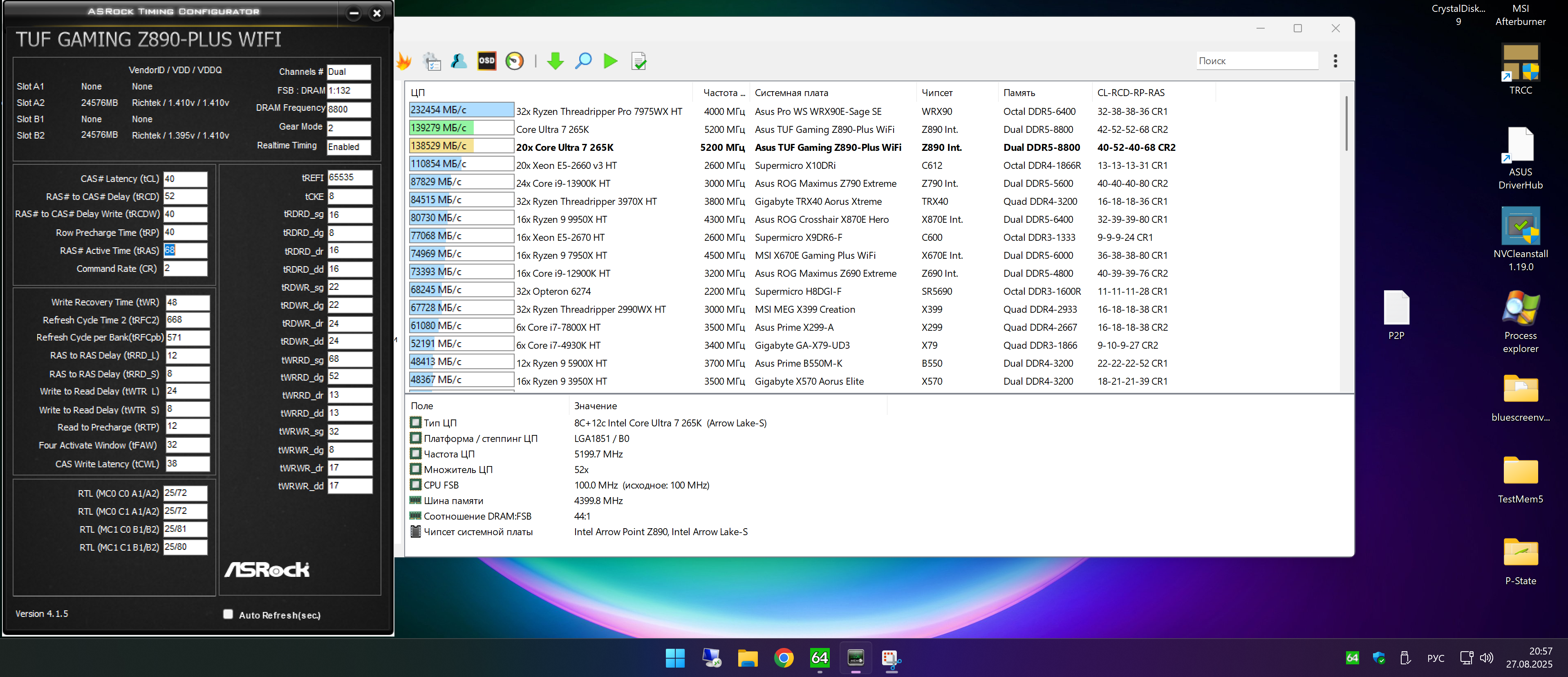Viewport: 1568px width, 677px height.
Task: Click the green down arrow icon
Action: click(x=555, y=61)
